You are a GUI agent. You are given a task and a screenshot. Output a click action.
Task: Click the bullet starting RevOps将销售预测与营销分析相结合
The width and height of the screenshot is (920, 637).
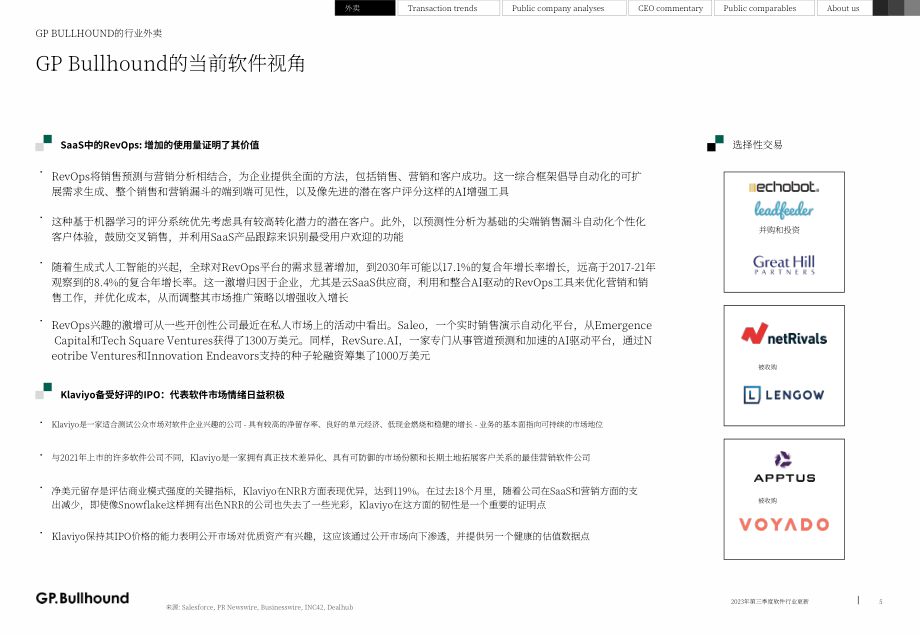click(346, 184)
